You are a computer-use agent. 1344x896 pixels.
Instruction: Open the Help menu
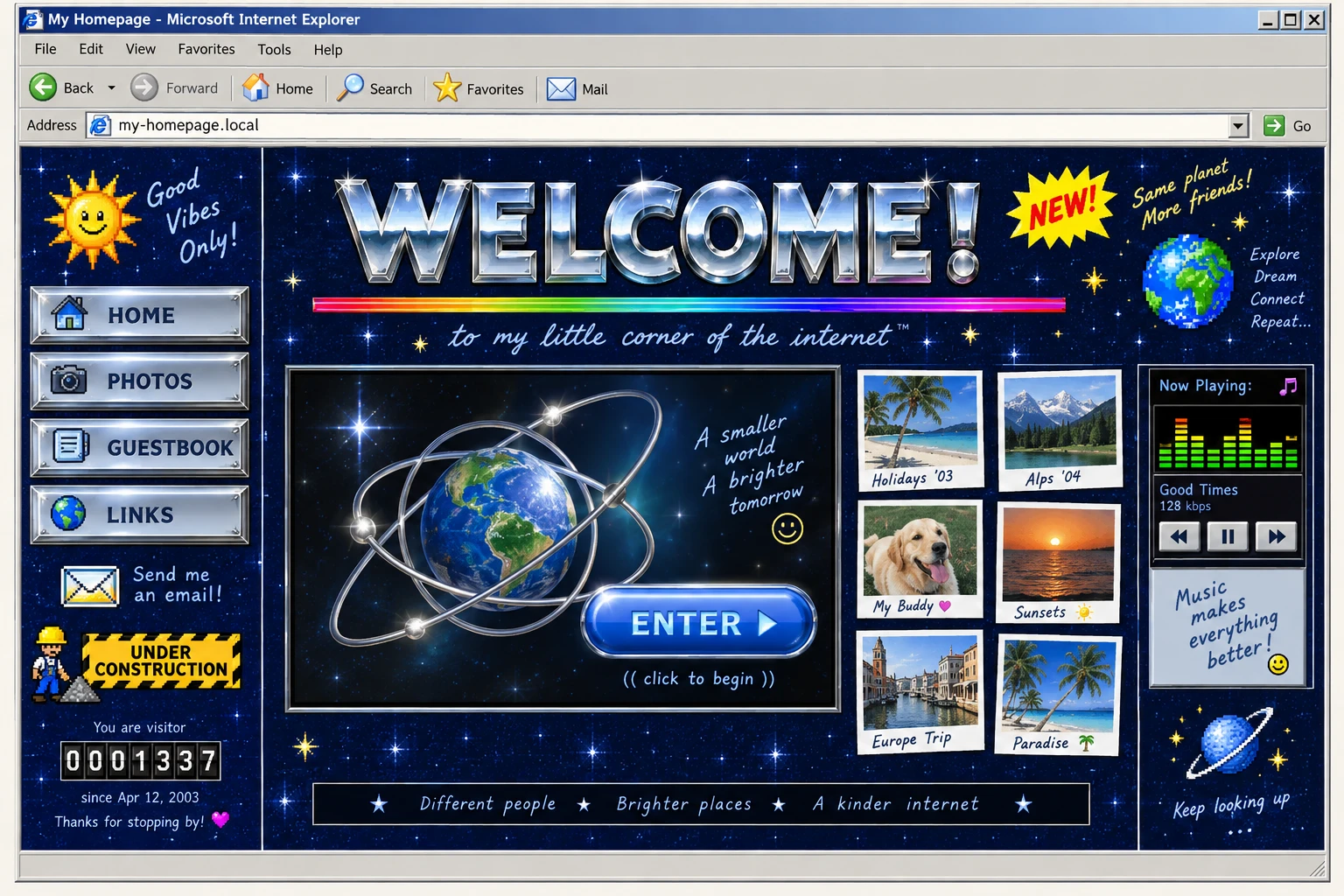click(x=328, y=50)
